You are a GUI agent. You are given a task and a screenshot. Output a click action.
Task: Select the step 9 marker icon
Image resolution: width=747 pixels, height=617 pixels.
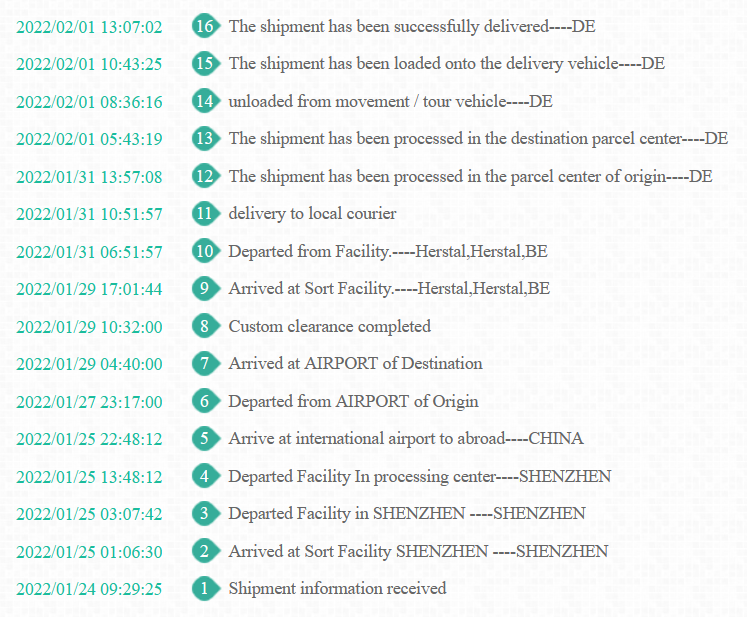pyautogui.click(x=206, y=288)
